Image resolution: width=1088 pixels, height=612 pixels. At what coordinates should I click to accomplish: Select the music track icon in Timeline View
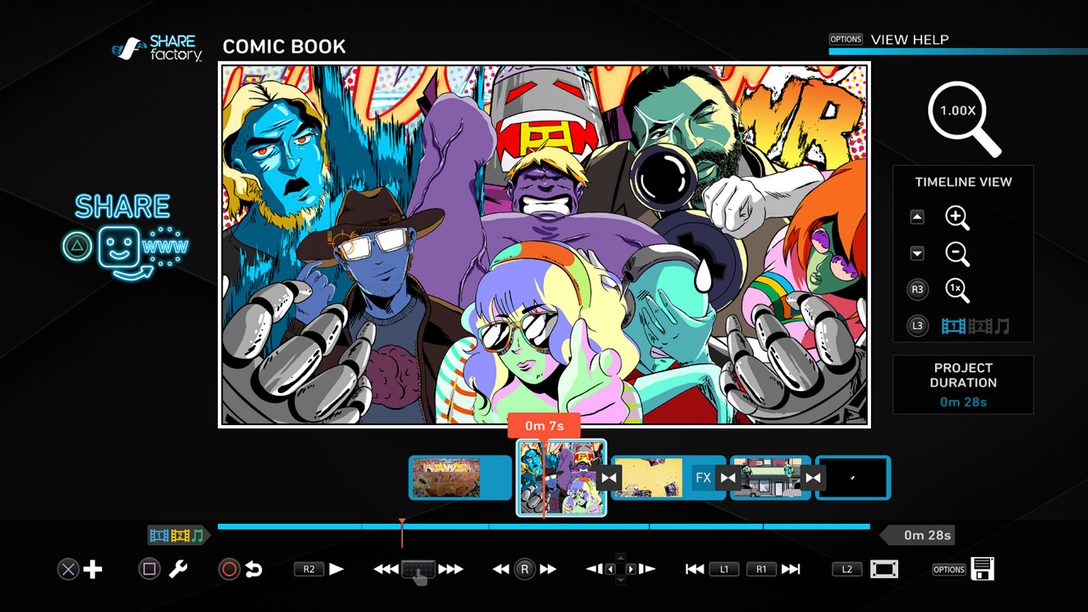click(1002, 325)
